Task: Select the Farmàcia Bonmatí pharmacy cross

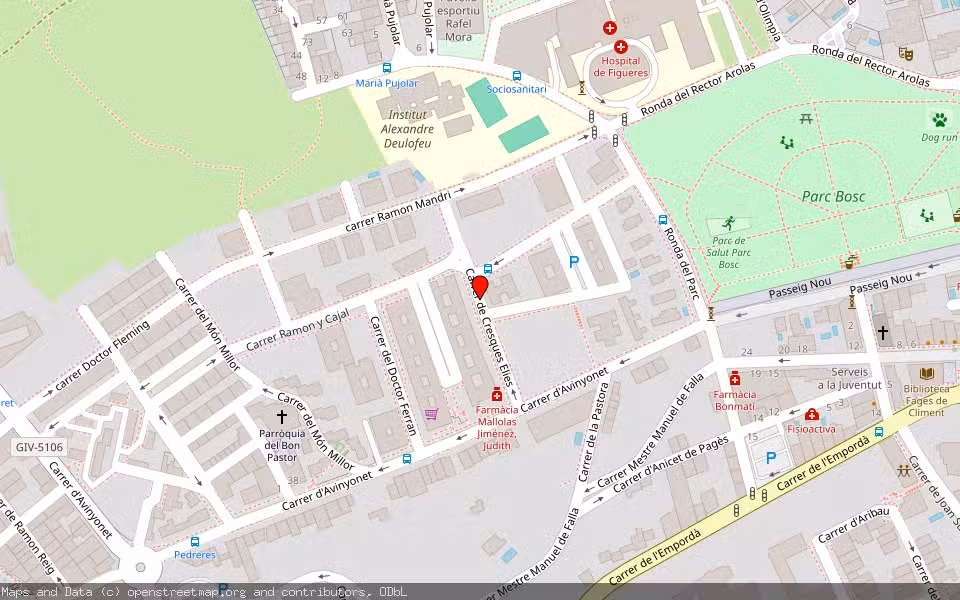Action: click(735, 380)
